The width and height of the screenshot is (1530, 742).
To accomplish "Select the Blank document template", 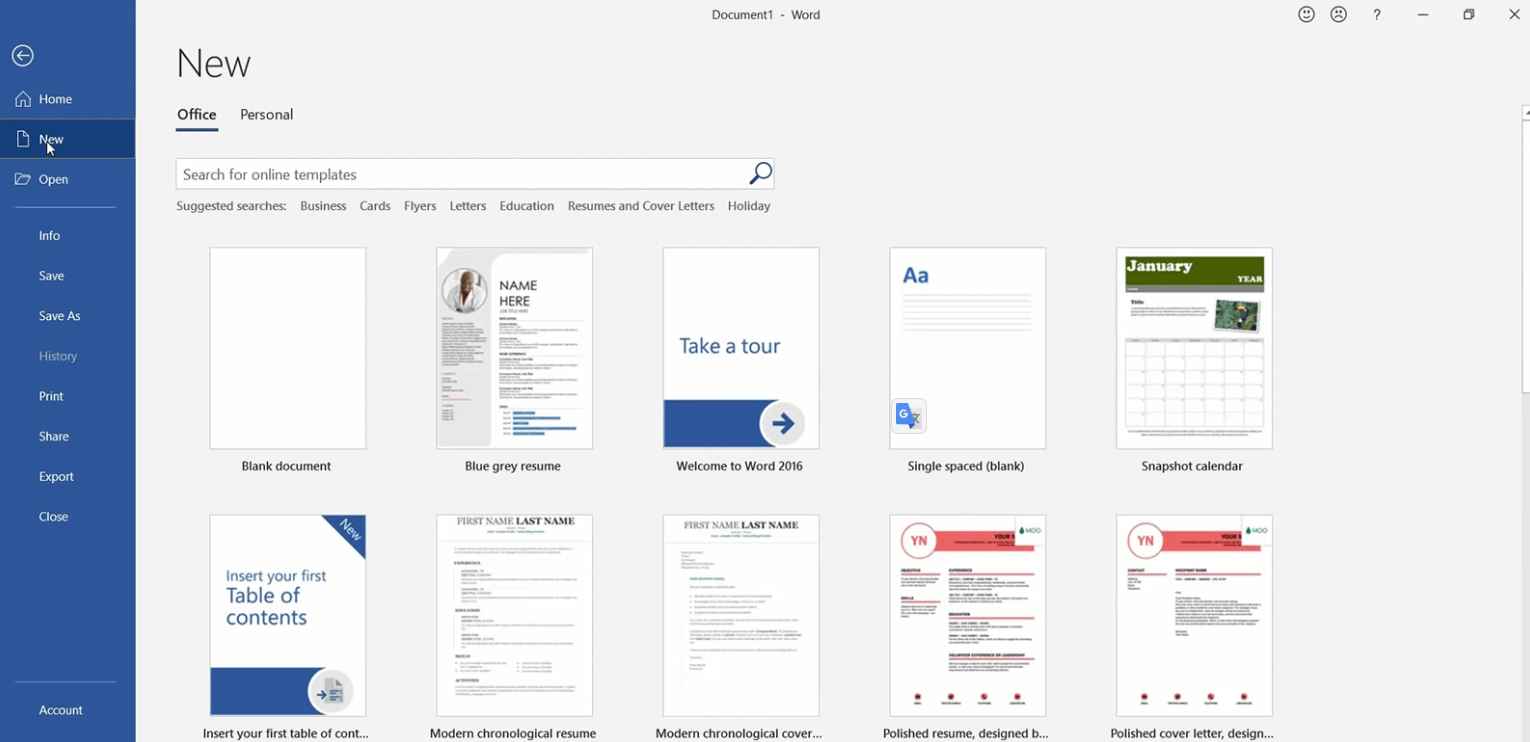I will (x=288, y=348).
